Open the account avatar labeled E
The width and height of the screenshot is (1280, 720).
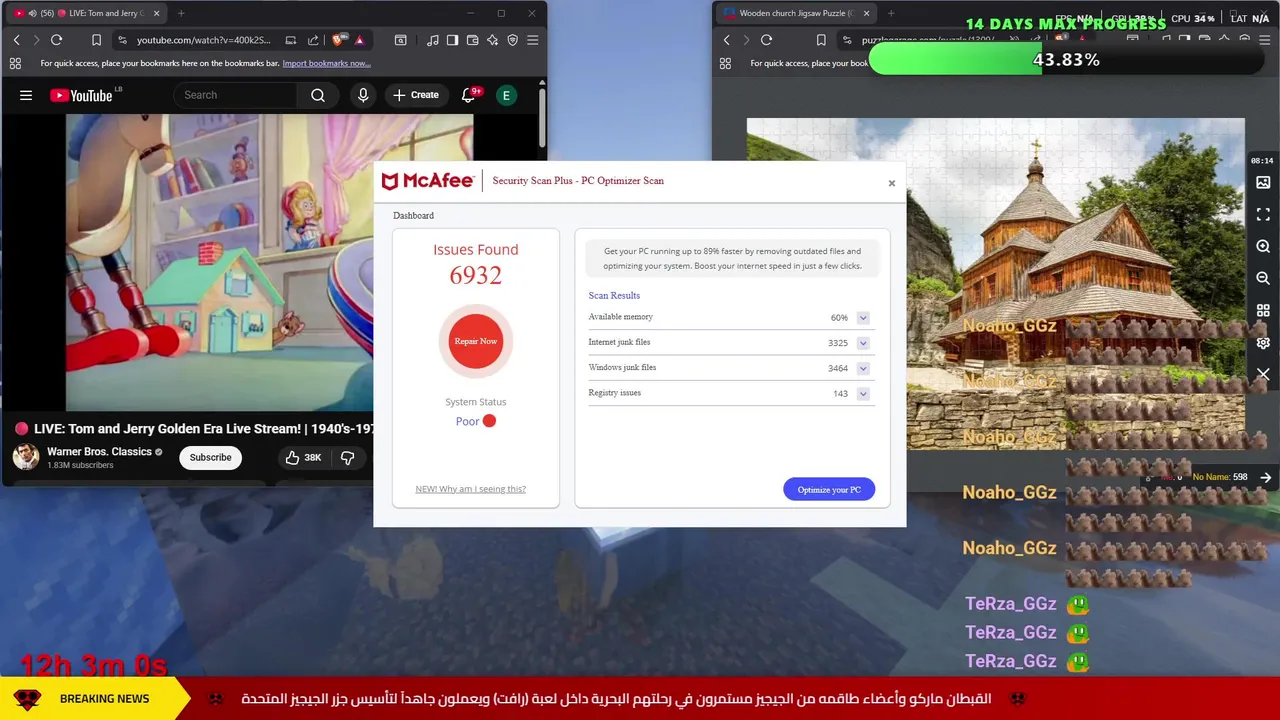(506, 95)
